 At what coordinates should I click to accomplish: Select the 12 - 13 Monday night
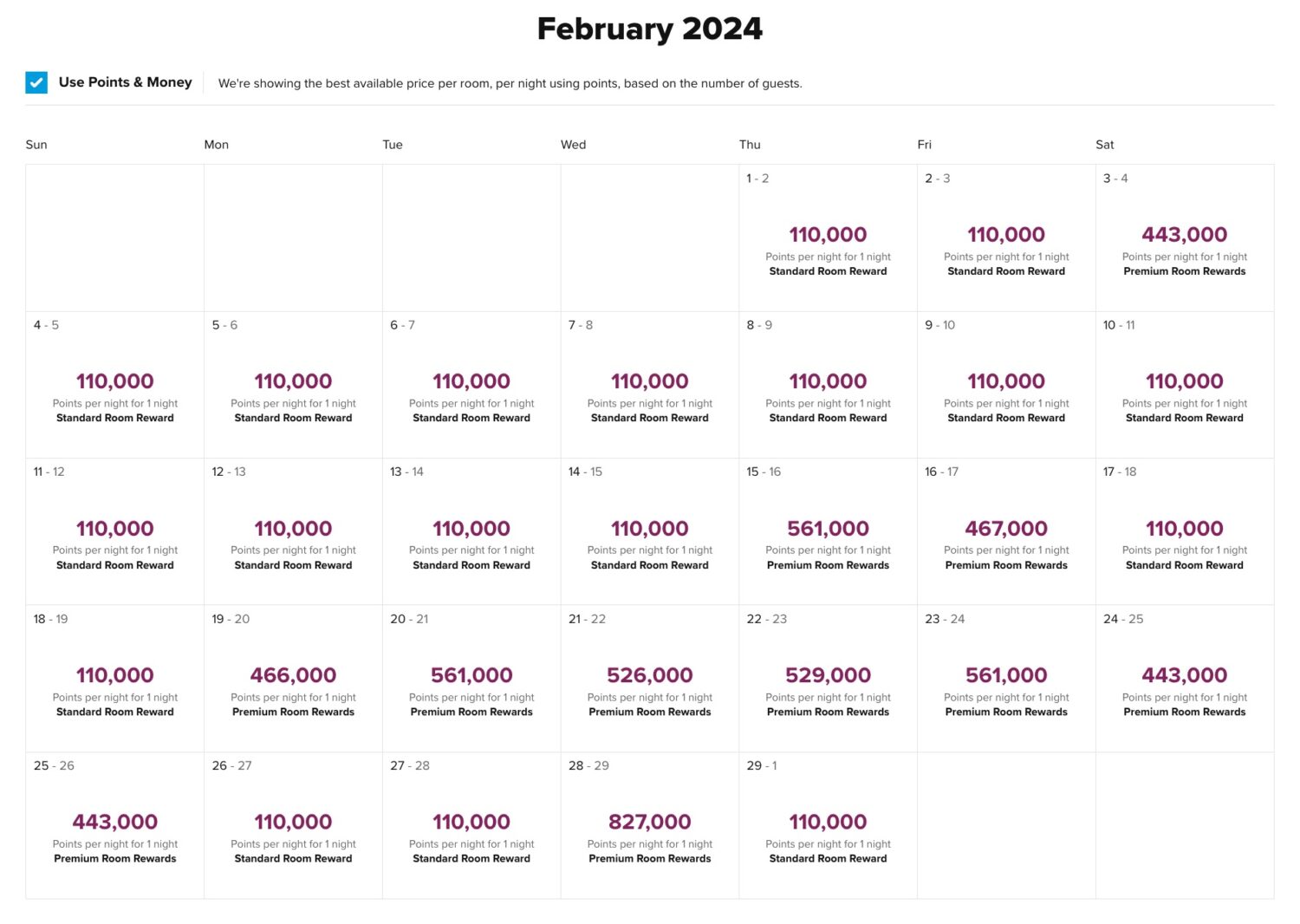pyautogui.click(x=293, y=531)
